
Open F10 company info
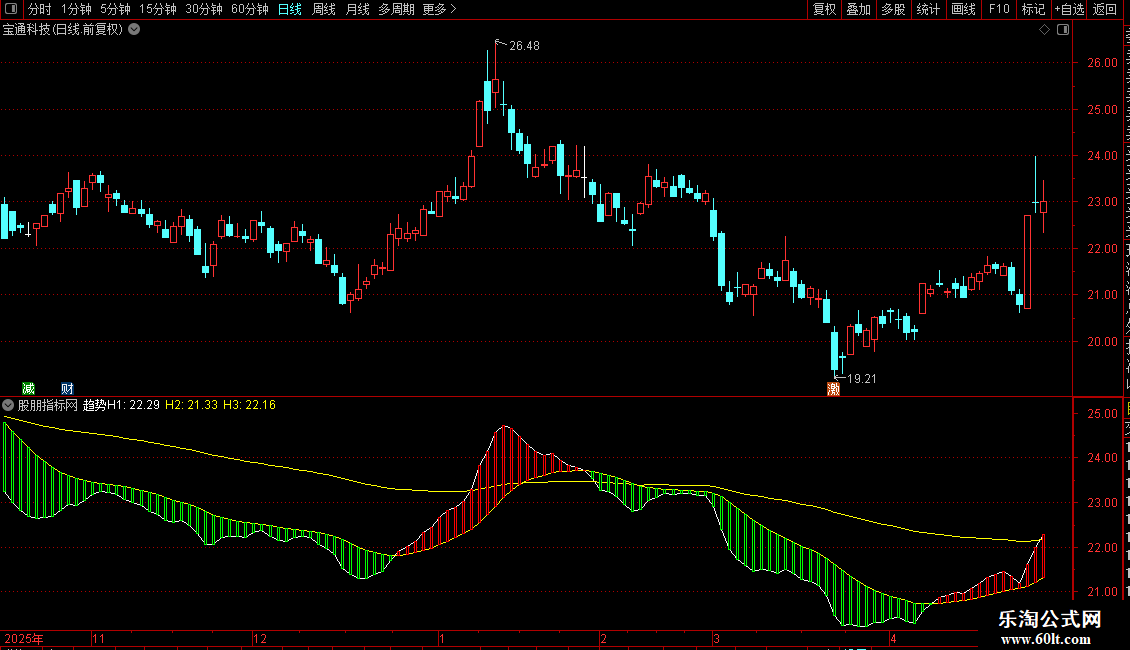point(998,9)
